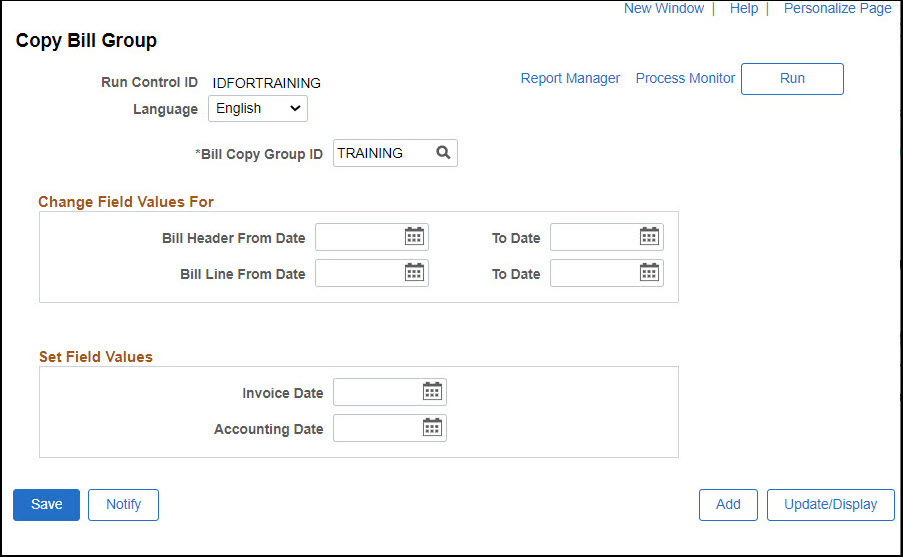The image size is (903, 557).
Task: Switch to Update/Display mode
Action: (x=830, y=505)
